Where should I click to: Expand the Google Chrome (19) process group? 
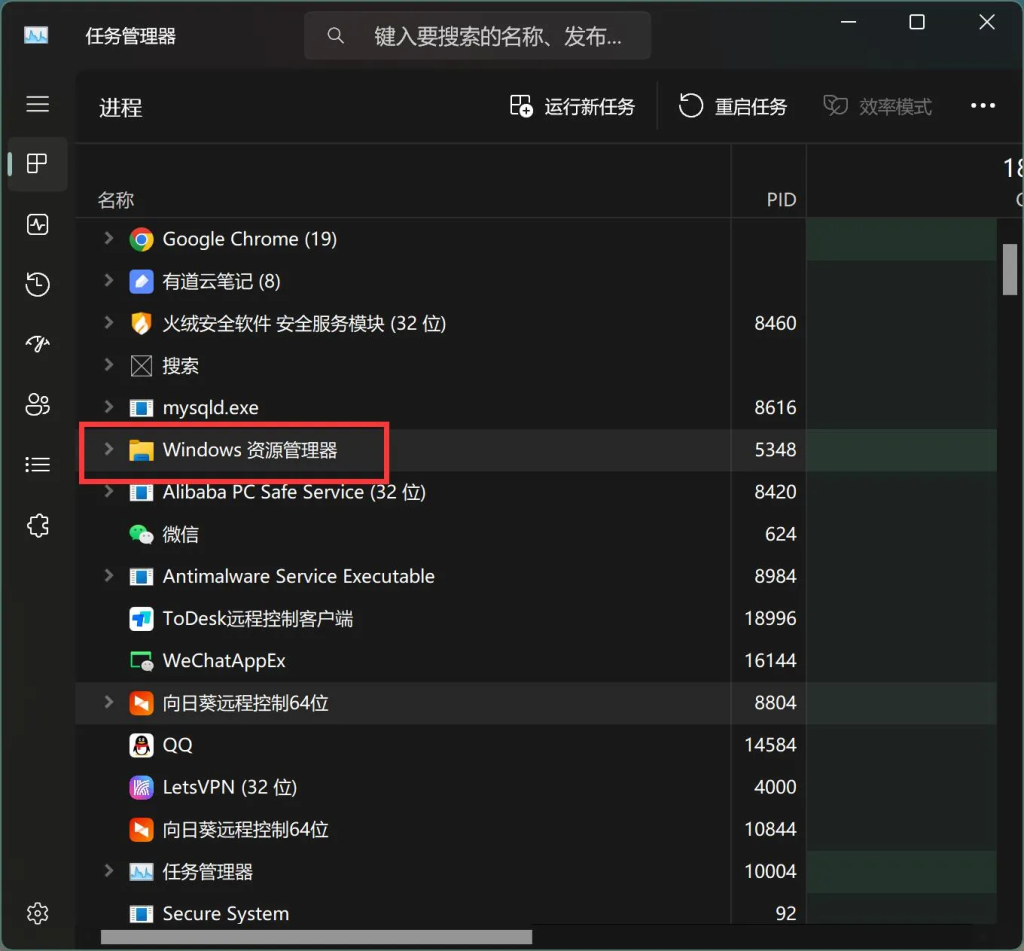(x=108, y=238)
